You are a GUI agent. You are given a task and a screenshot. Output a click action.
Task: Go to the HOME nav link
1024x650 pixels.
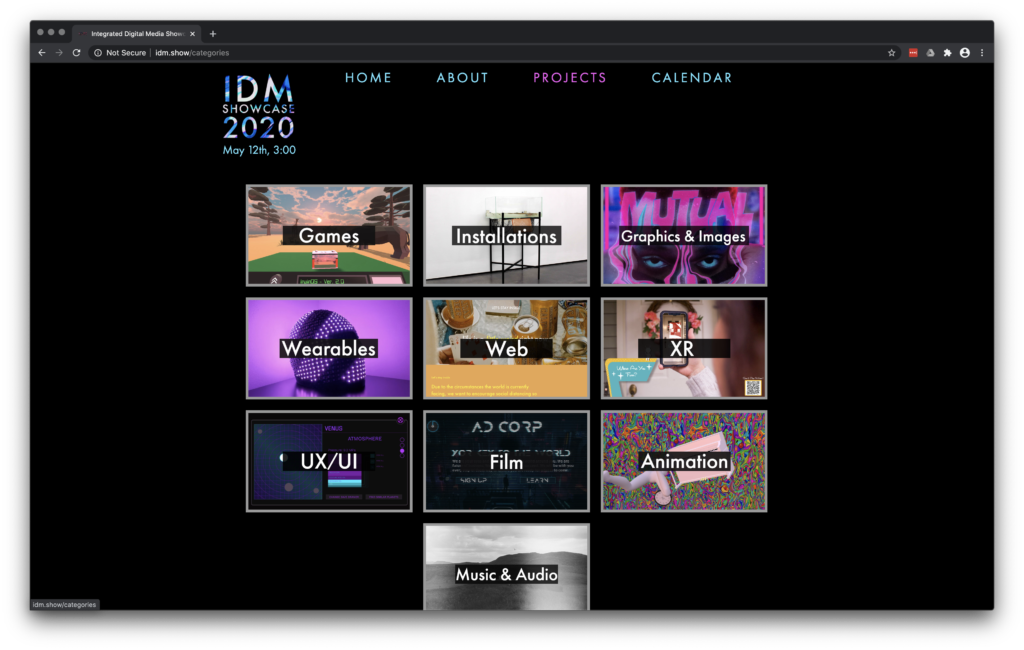tap(368, 78)
